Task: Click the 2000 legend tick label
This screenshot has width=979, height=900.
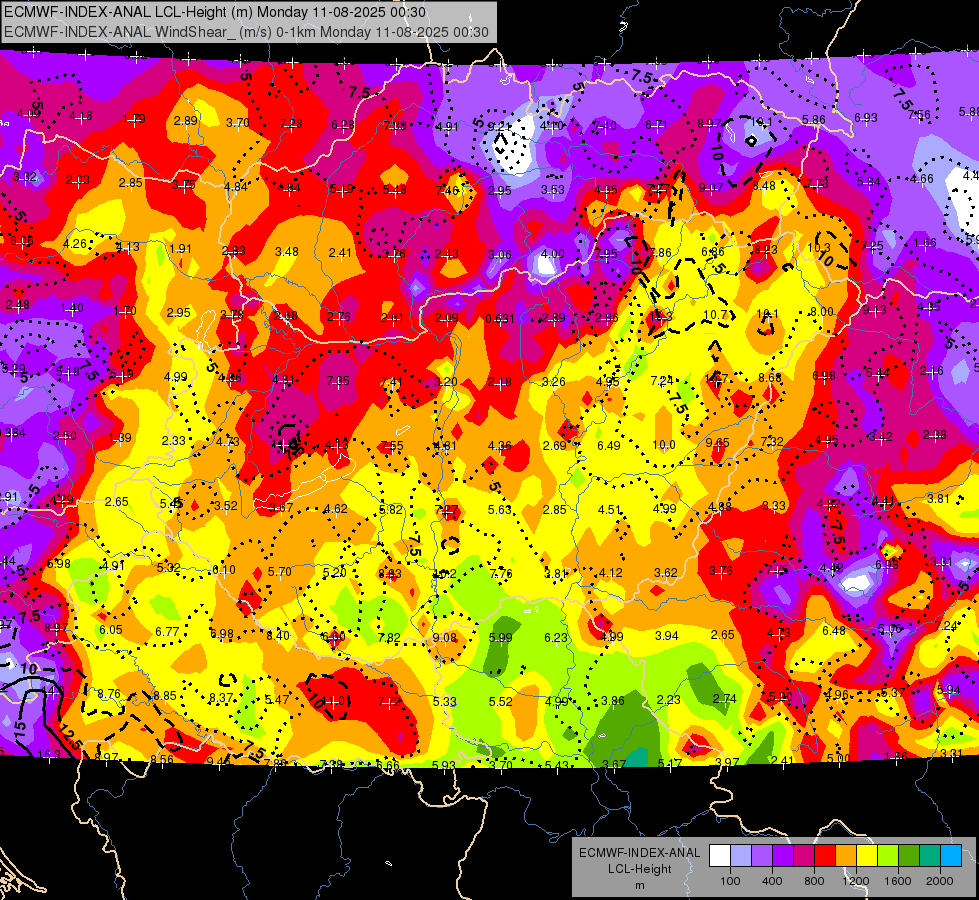Action: click(940, 881)
